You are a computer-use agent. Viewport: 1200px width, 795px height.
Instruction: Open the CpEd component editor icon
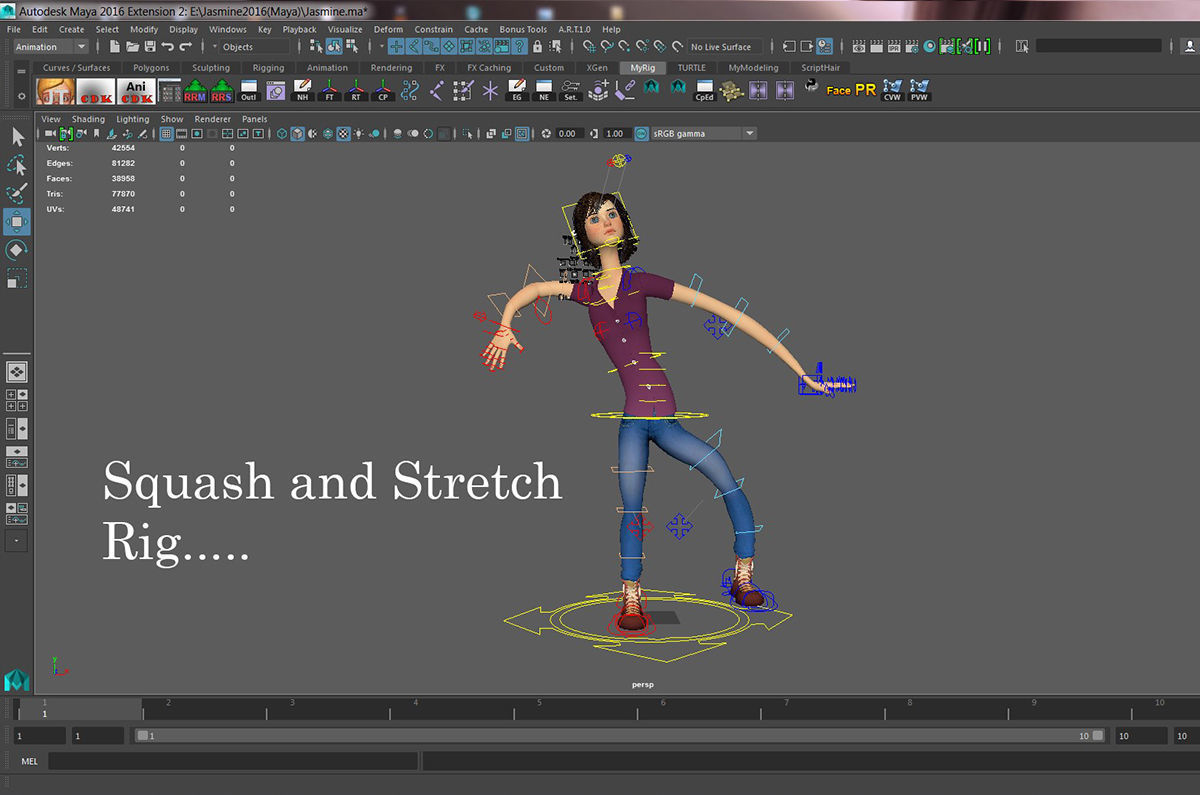704,91
